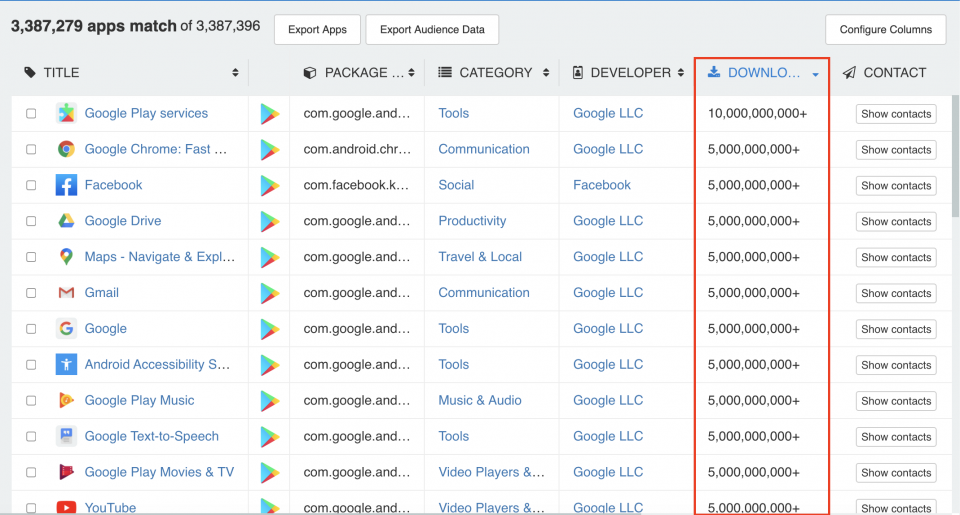
Task: Select the Google Drive row checkbox
Action: pos(31,221)
